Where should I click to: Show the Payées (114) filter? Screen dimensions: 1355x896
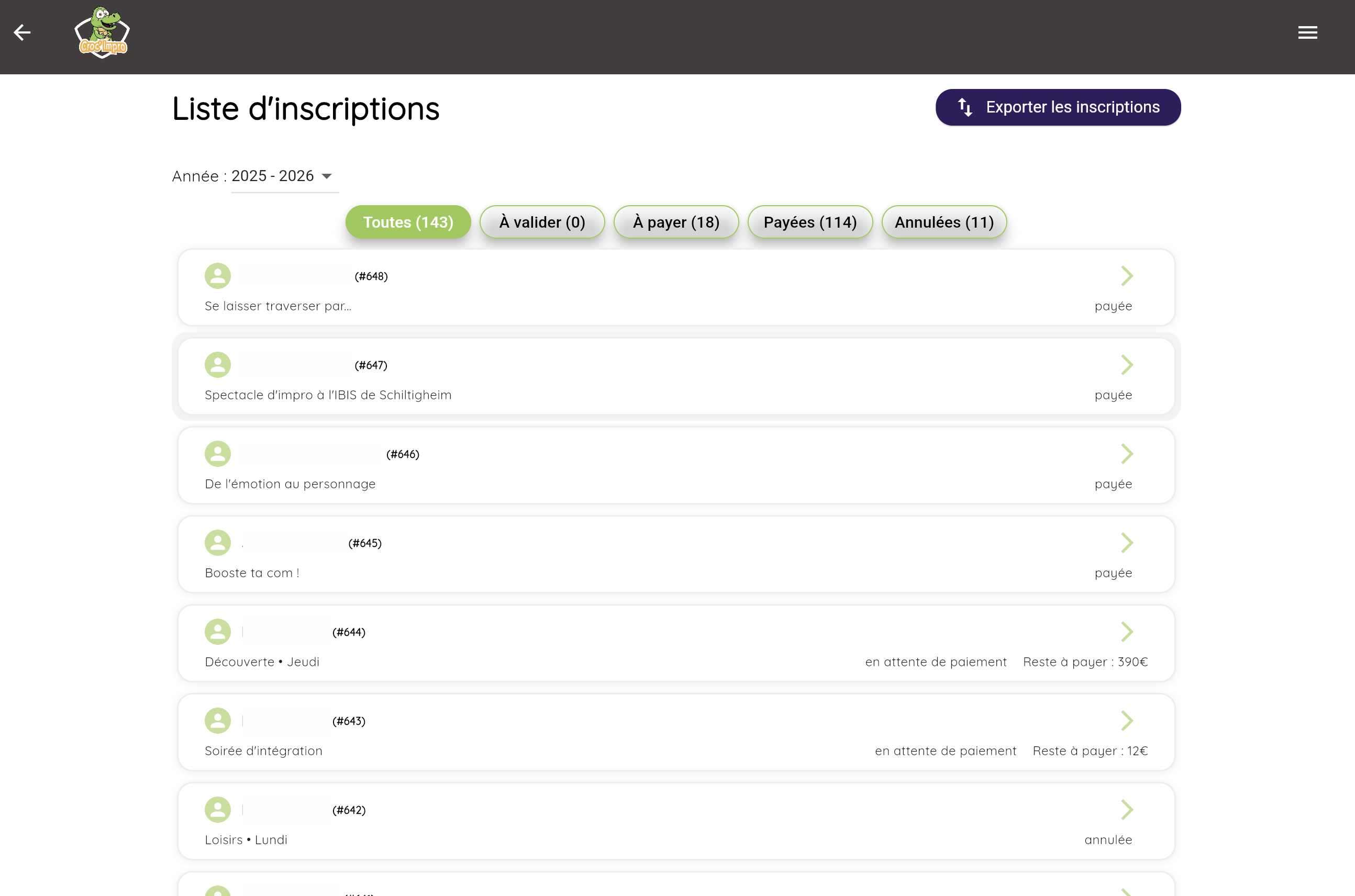pos(810,222)
